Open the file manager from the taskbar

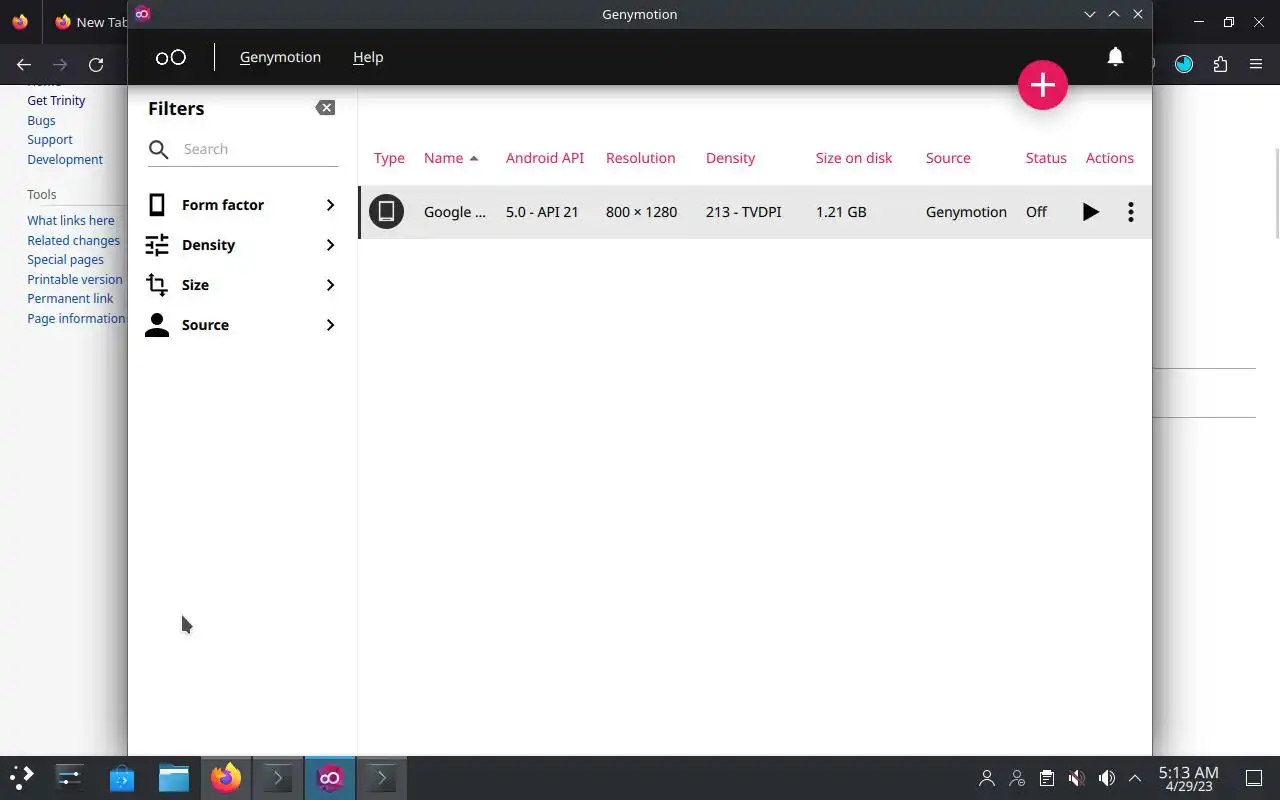click(174, 777)
